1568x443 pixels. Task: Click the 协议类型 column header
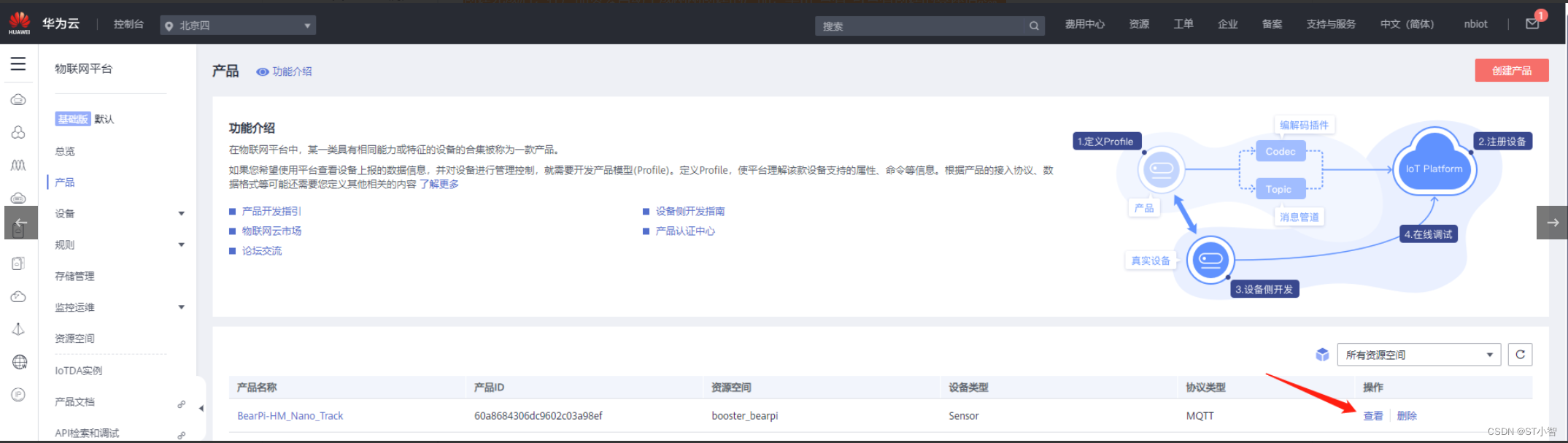(1205, 388)
